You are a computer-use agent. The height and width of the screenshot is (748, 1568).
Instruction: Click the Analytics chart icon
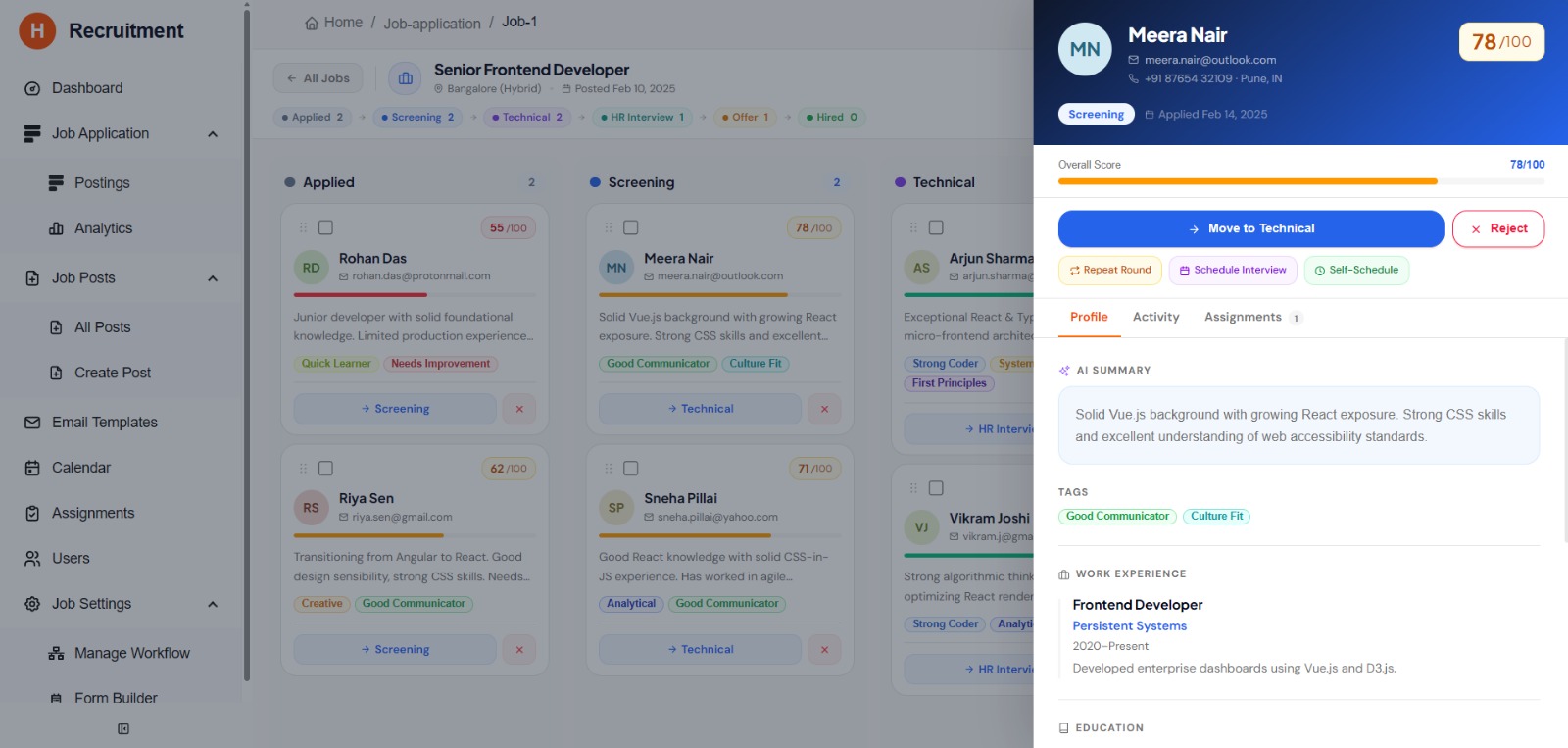point(56,228)
